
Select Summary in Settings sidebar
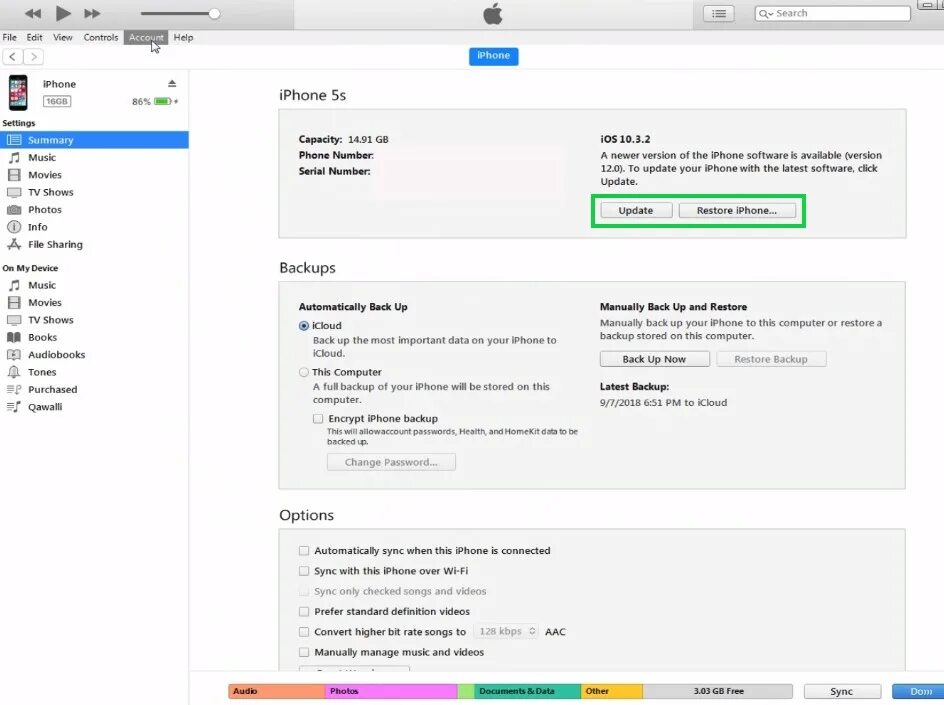click(x=95, y=140)
